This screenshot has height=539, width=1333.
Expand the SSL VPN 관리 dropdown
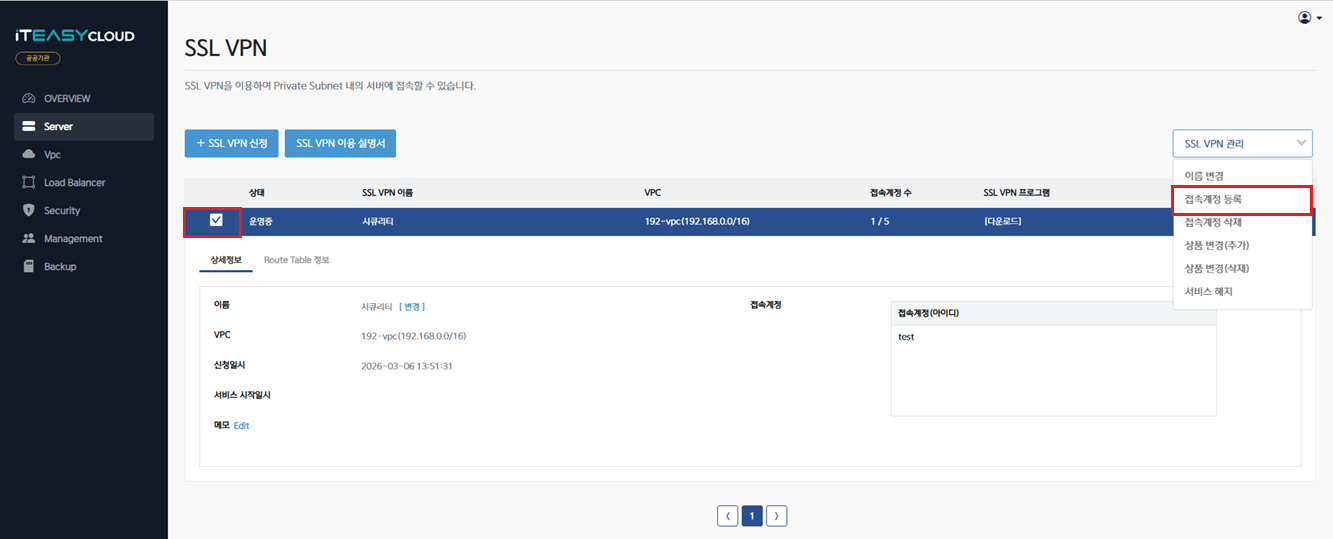(x=1242, y=144)
